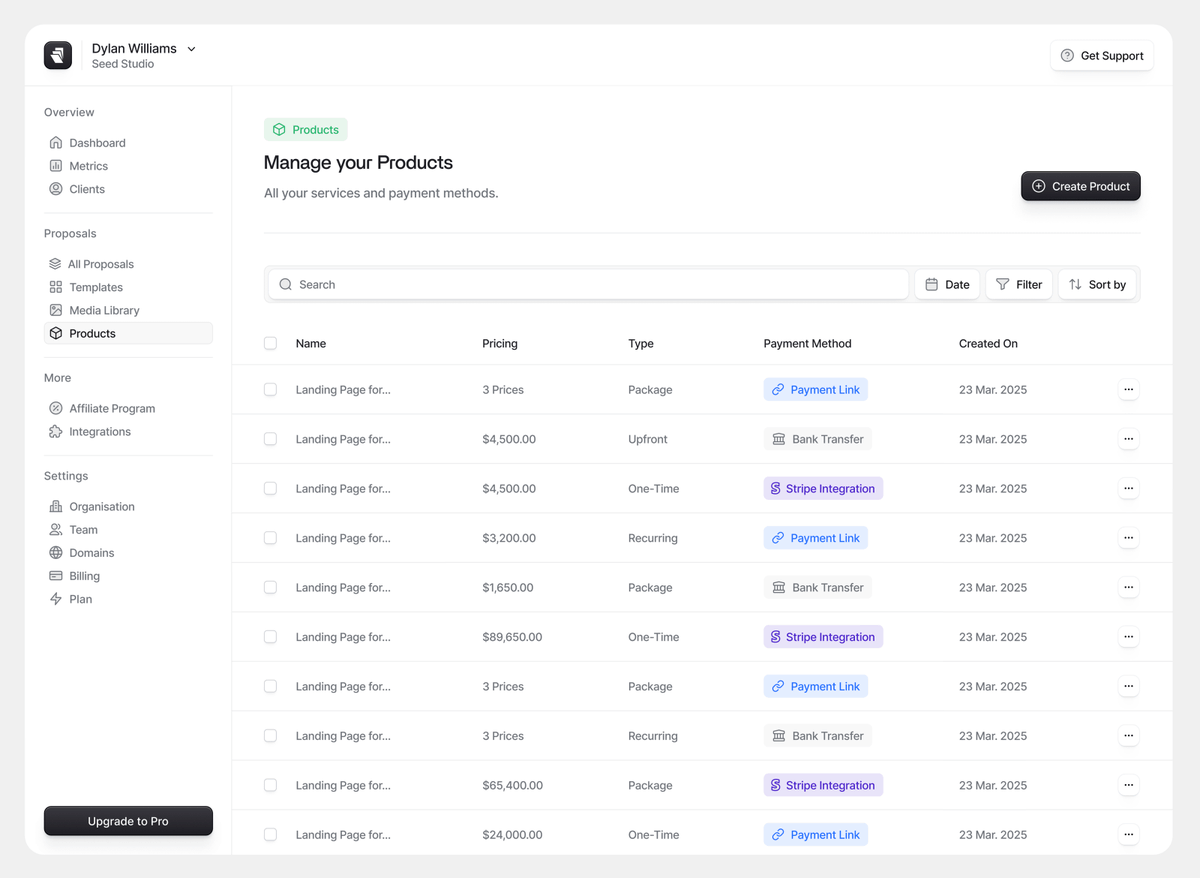Click the Type column header
The height and width of the screenshot is (878, 1200).
(641, 343)
